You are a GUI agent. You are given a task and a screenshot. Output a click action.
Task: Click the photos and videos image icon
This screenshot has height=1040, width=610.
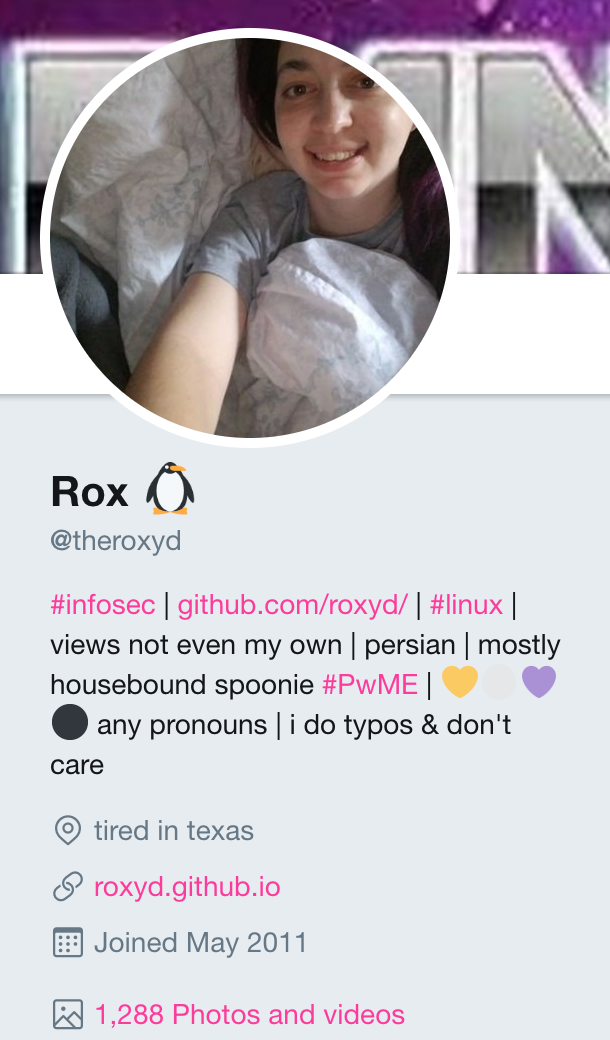(68, 1014)
